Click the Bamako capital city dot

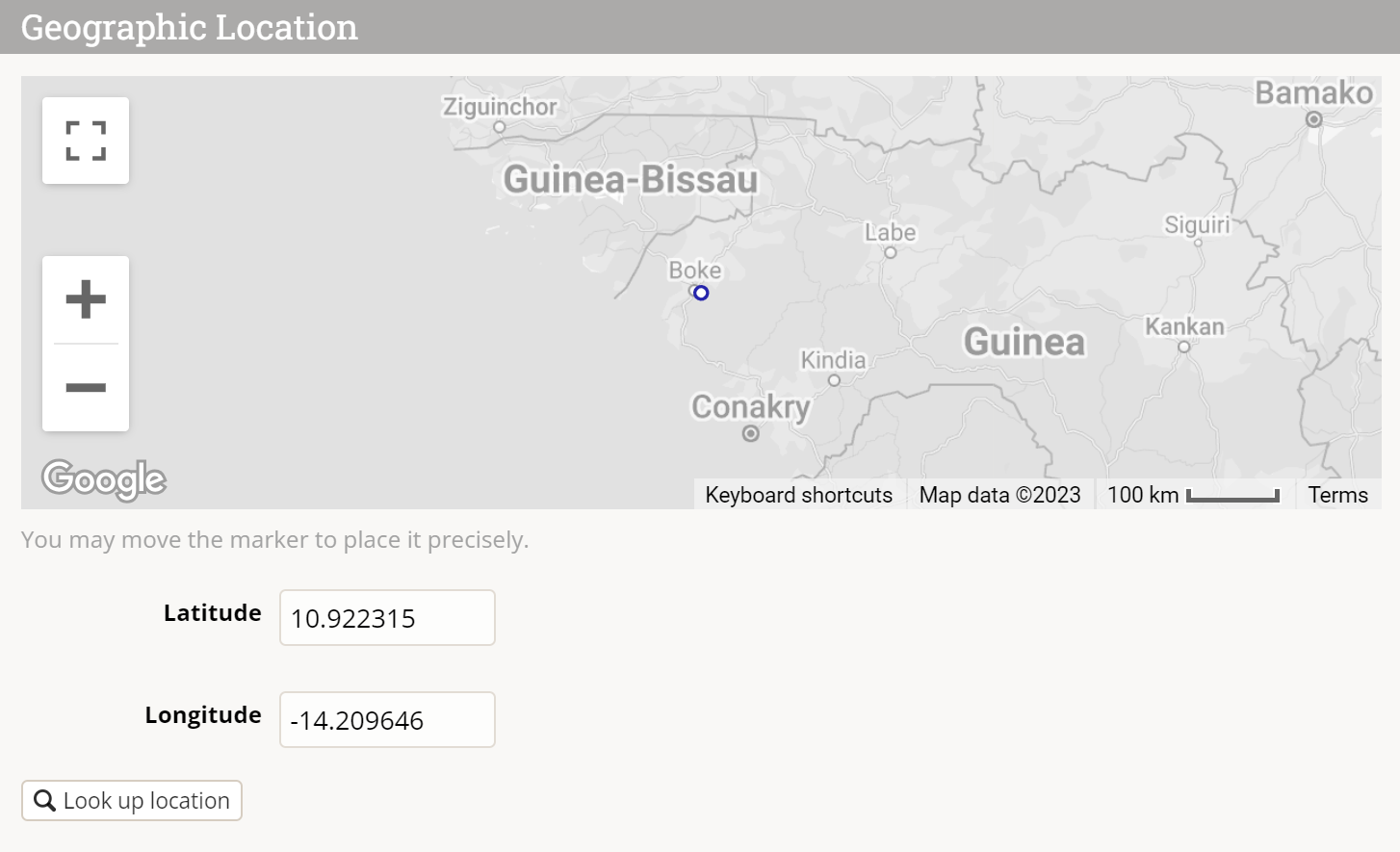tap(1314, 119)
